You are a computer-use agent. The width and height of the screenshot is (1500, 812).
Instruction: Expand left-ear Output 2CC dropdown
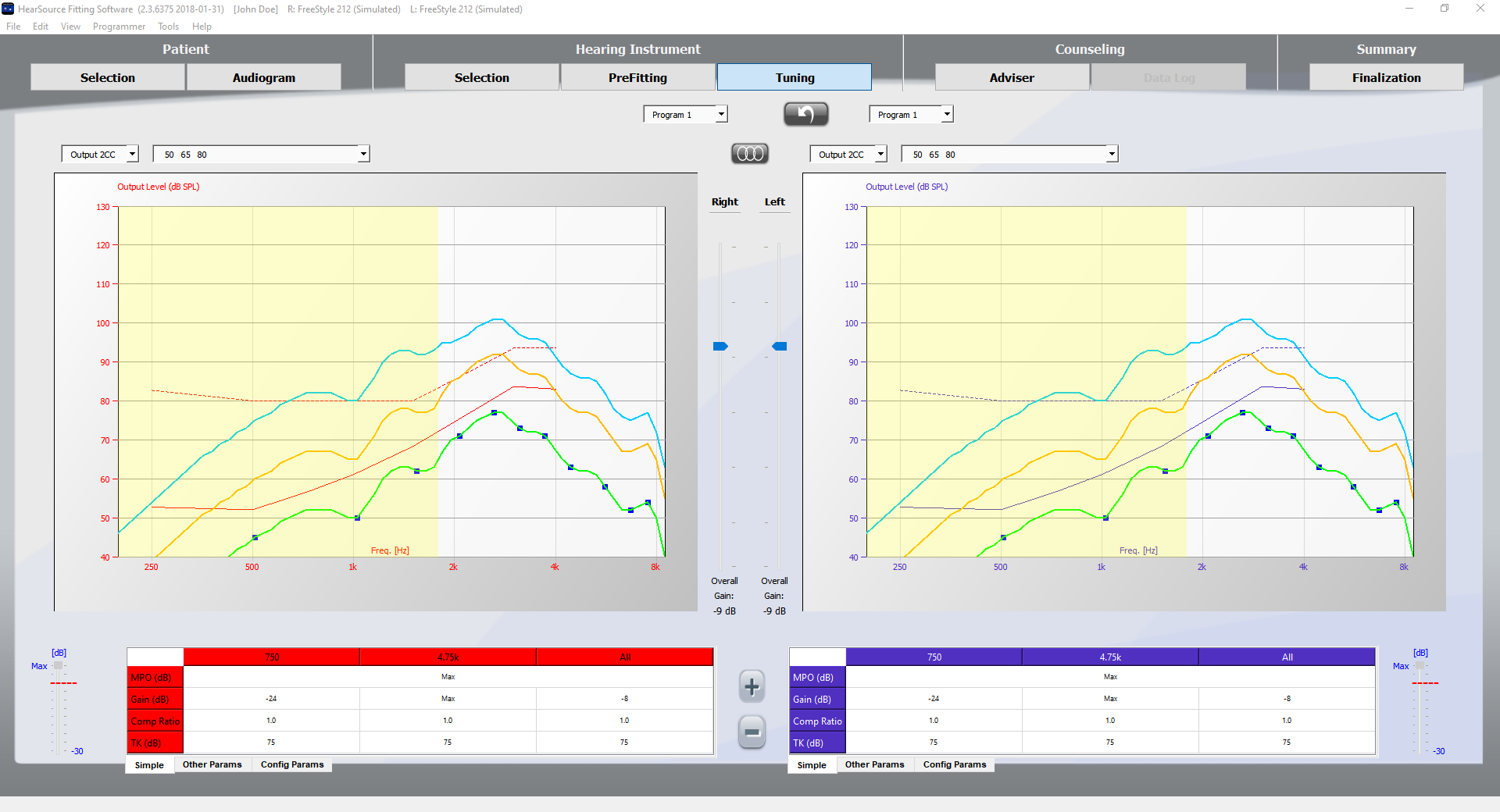pos(848,154)
